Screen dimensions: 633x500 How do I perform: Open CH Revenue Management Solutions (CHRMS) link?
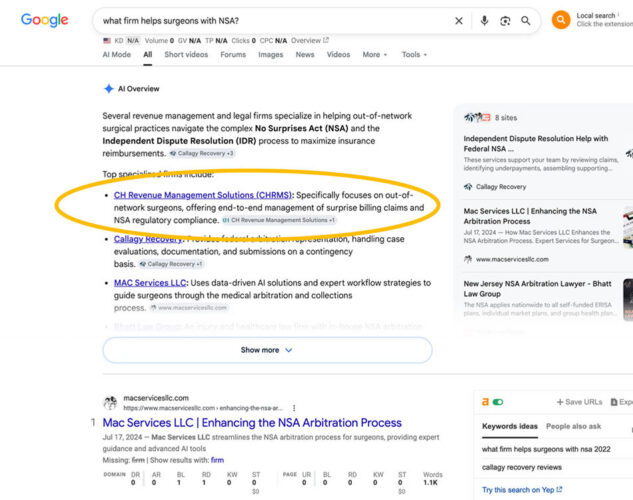point(202,195)
